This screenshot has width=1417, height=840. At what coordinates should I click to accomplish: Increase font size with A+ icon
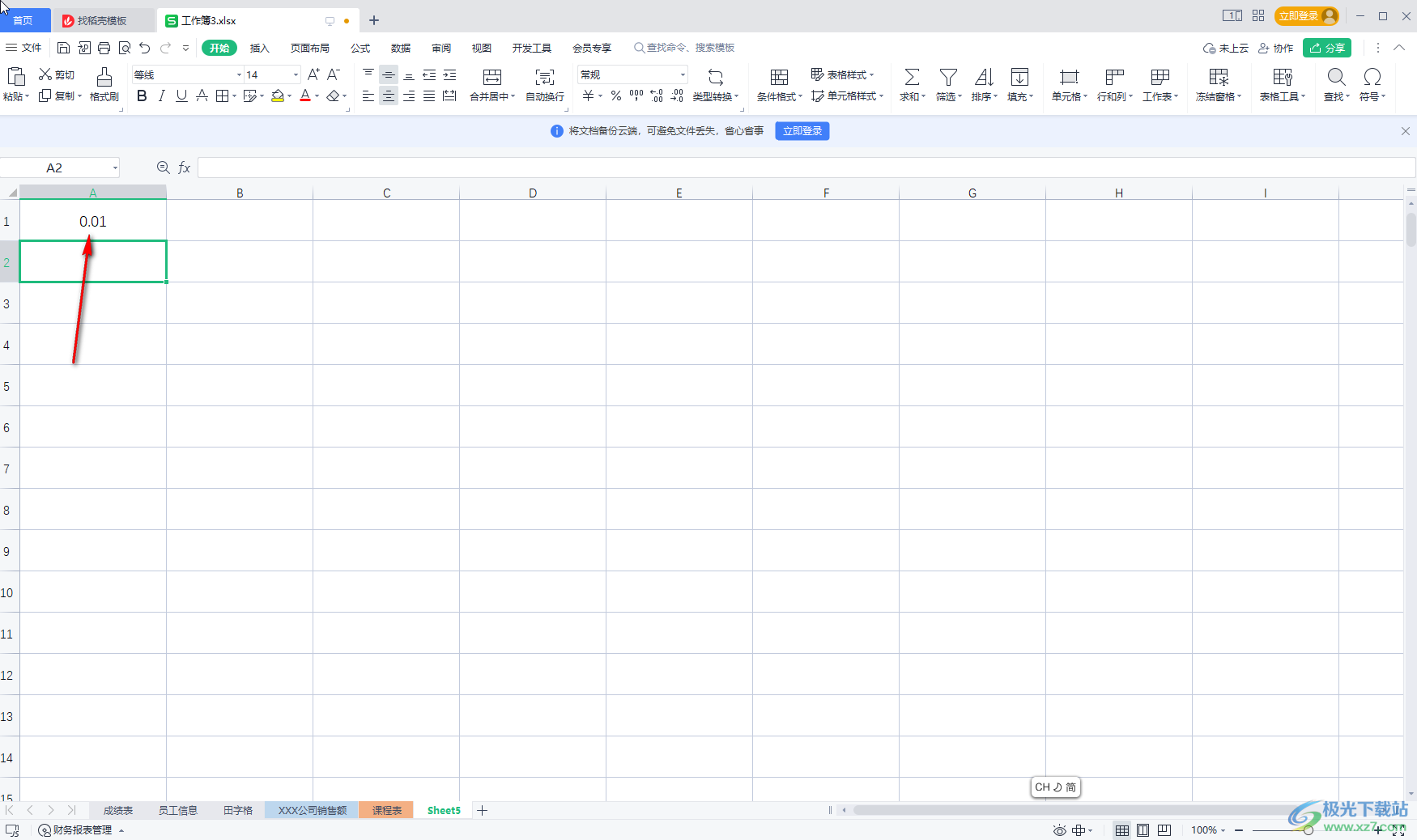tap(313, 74)
